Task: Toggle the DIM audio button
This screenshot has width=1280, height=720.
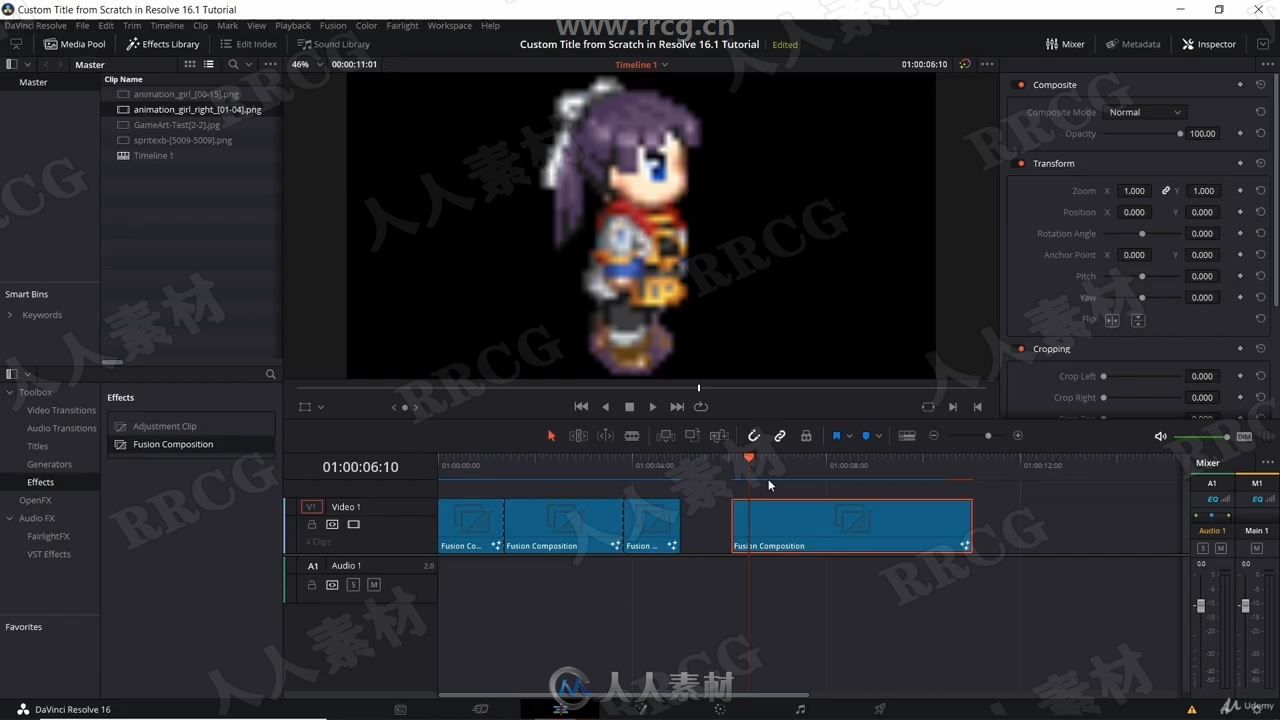Action: [1244, 437]
